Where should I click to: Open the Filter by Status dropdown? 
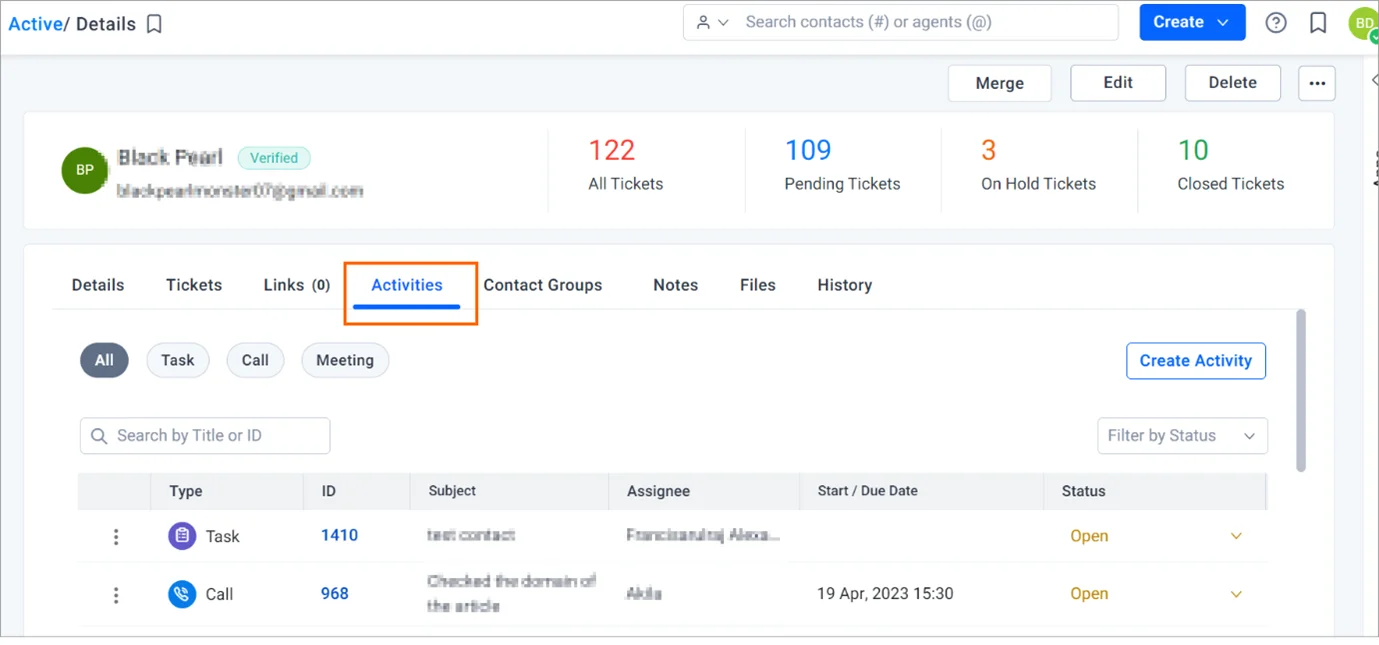pos(1182,435)
